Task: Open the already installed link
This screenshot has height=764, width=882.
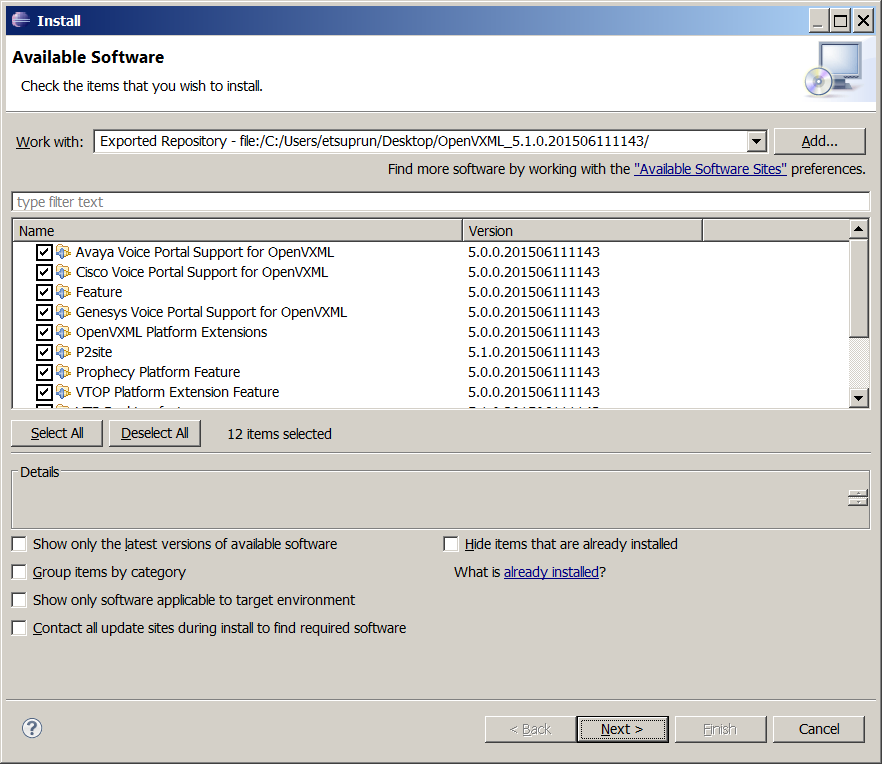Action: coord(551,572)
